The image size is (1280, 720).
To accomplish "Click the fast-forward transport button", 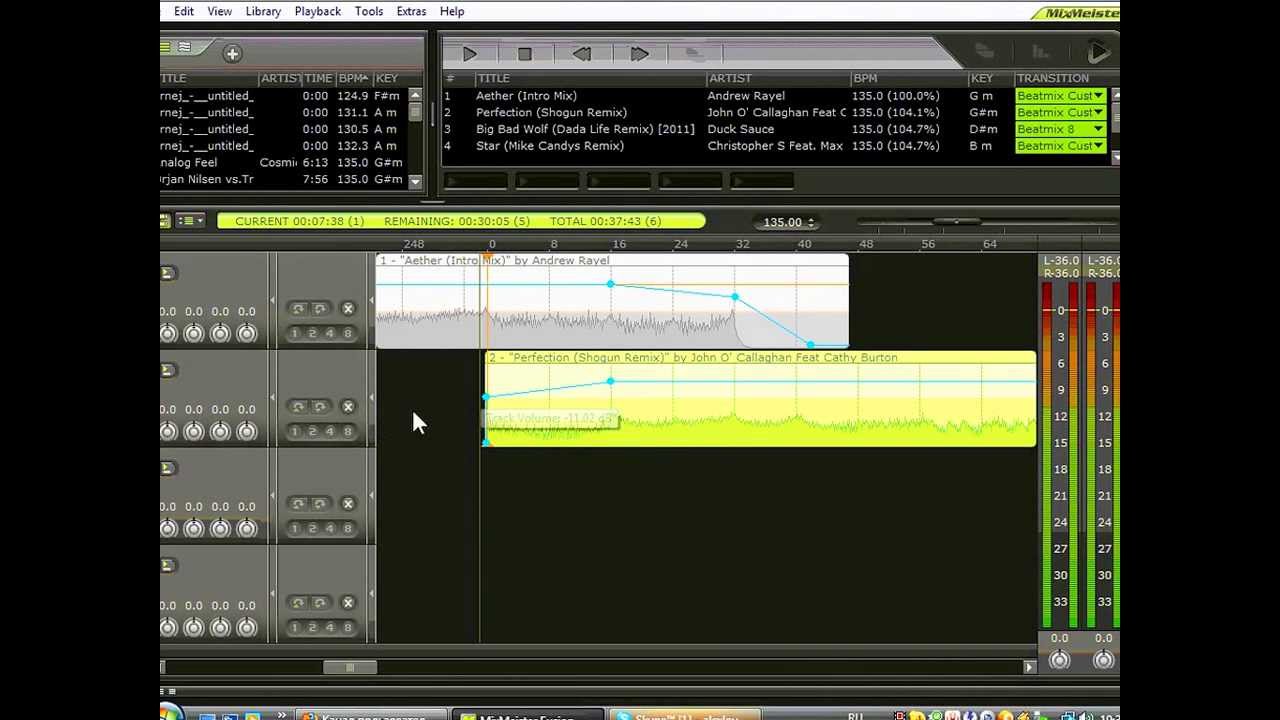I will point(639,54).
